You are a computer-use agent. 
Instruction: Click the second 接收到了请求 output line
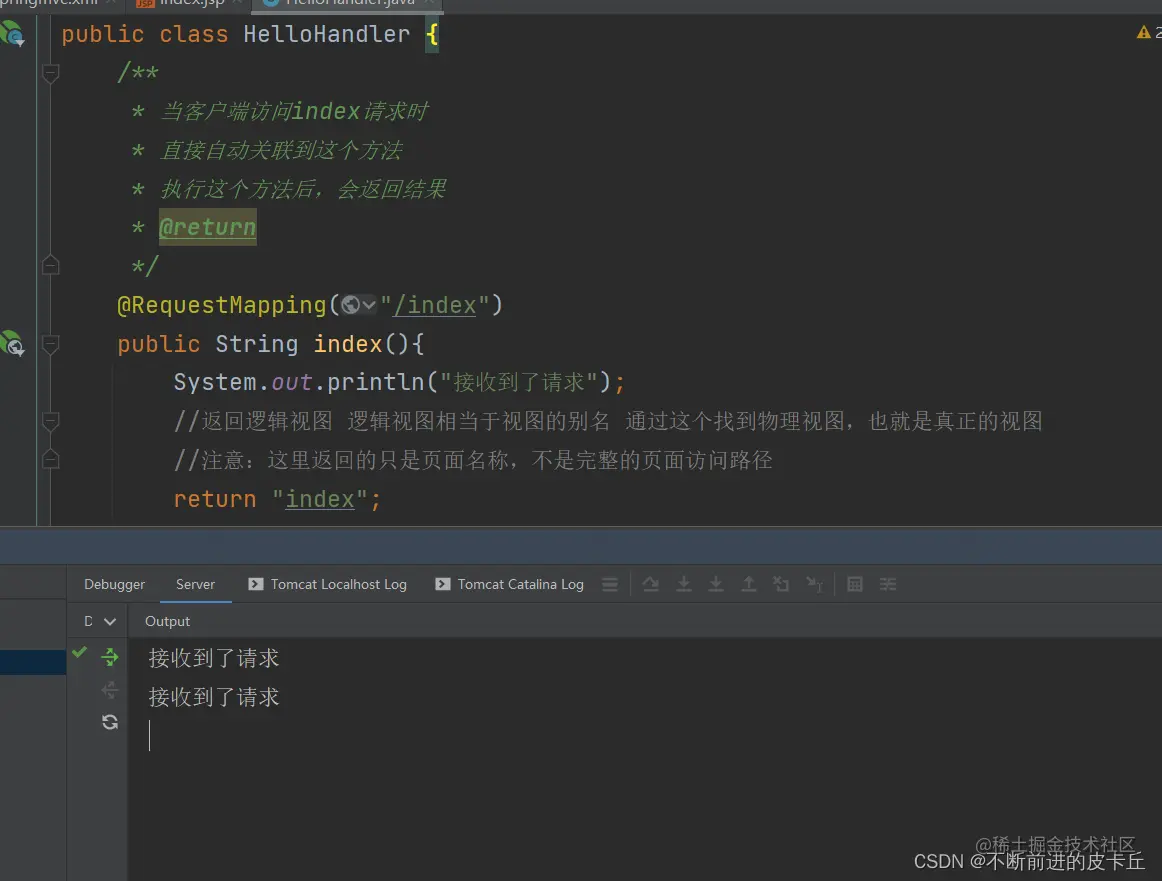[213, 697]
